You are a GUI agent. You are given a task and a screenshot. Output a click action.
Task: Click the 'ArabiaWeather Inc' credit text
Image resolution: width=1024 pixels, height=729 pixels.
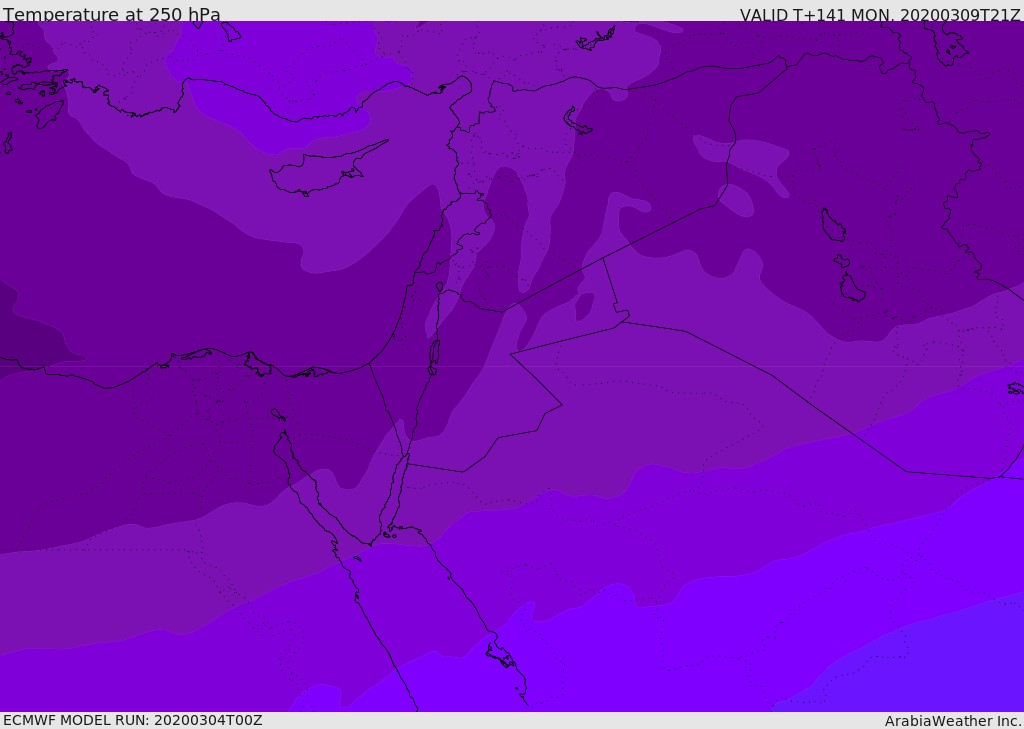pyautogui.click(x=952, y=721)
